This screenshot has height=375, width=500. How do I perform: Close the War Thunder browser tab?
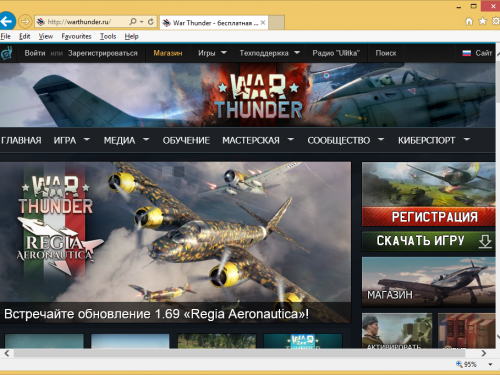pyautogui.click(x=263, y=23)
